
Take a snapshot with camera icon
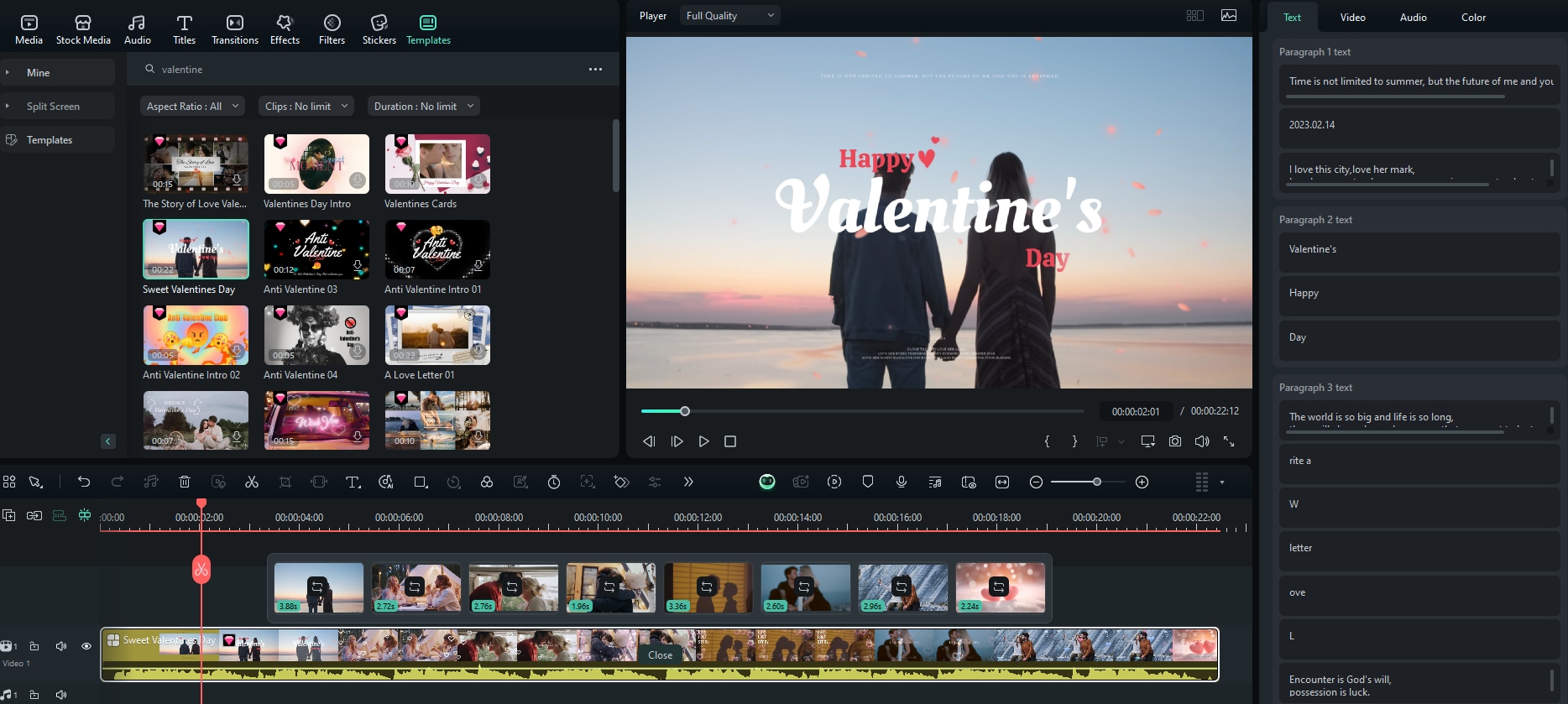(x=1175, y=441)
